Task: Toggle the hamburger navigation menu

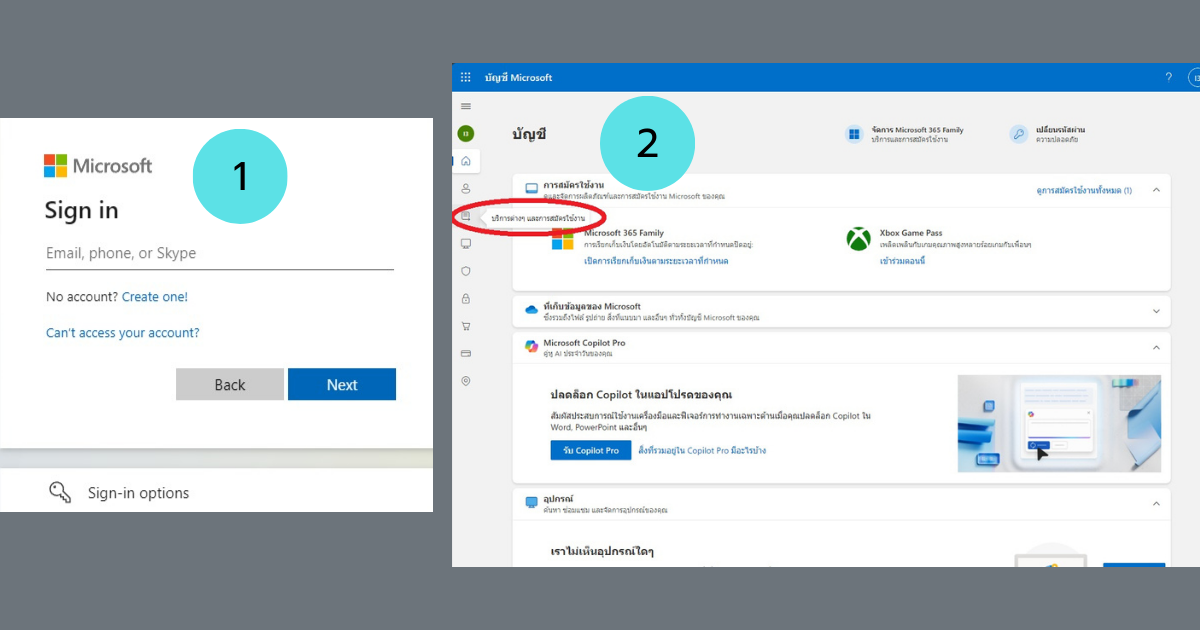Action: [x=466, y=106]
